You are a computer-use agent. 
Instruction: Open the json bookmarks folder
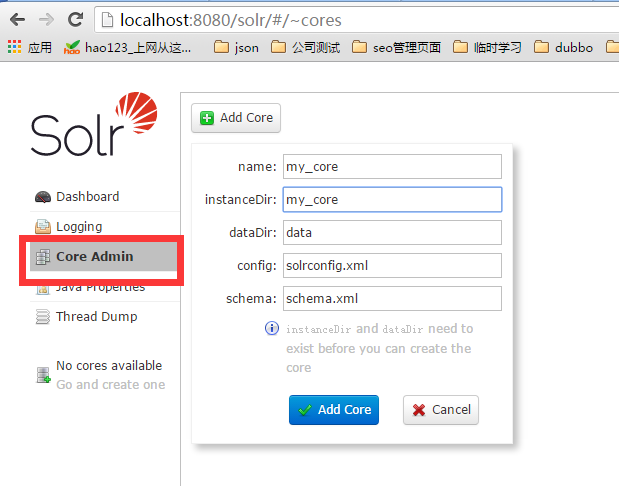(x=236, y=48)
